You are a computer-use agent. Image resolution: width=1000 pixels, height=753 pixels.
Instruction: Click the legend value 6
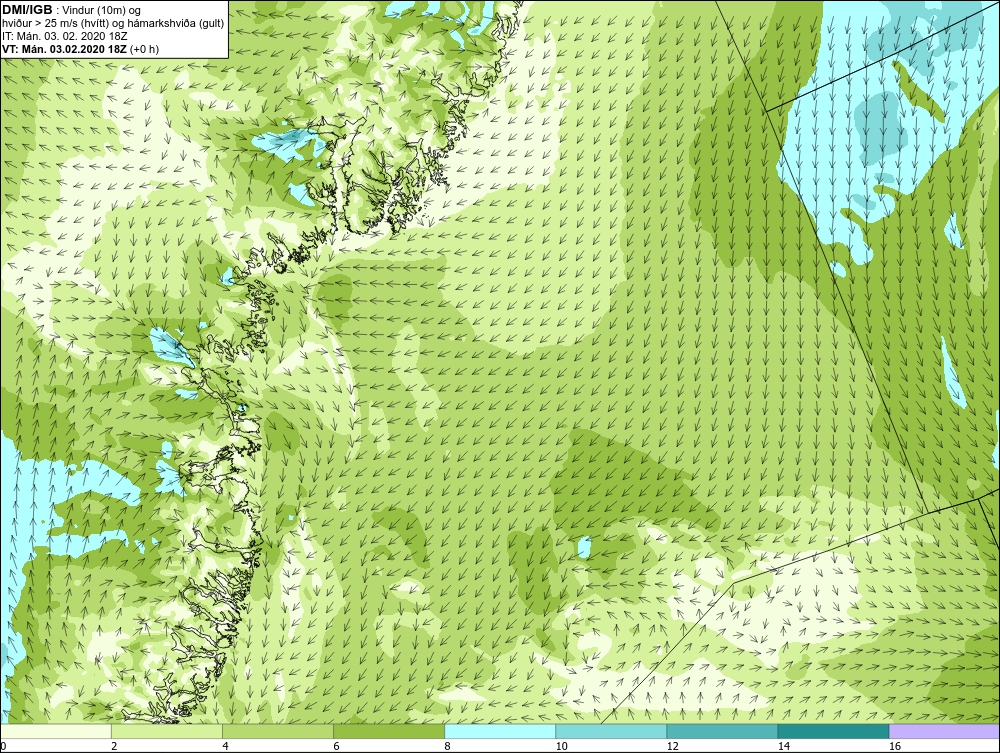(336, 746)
